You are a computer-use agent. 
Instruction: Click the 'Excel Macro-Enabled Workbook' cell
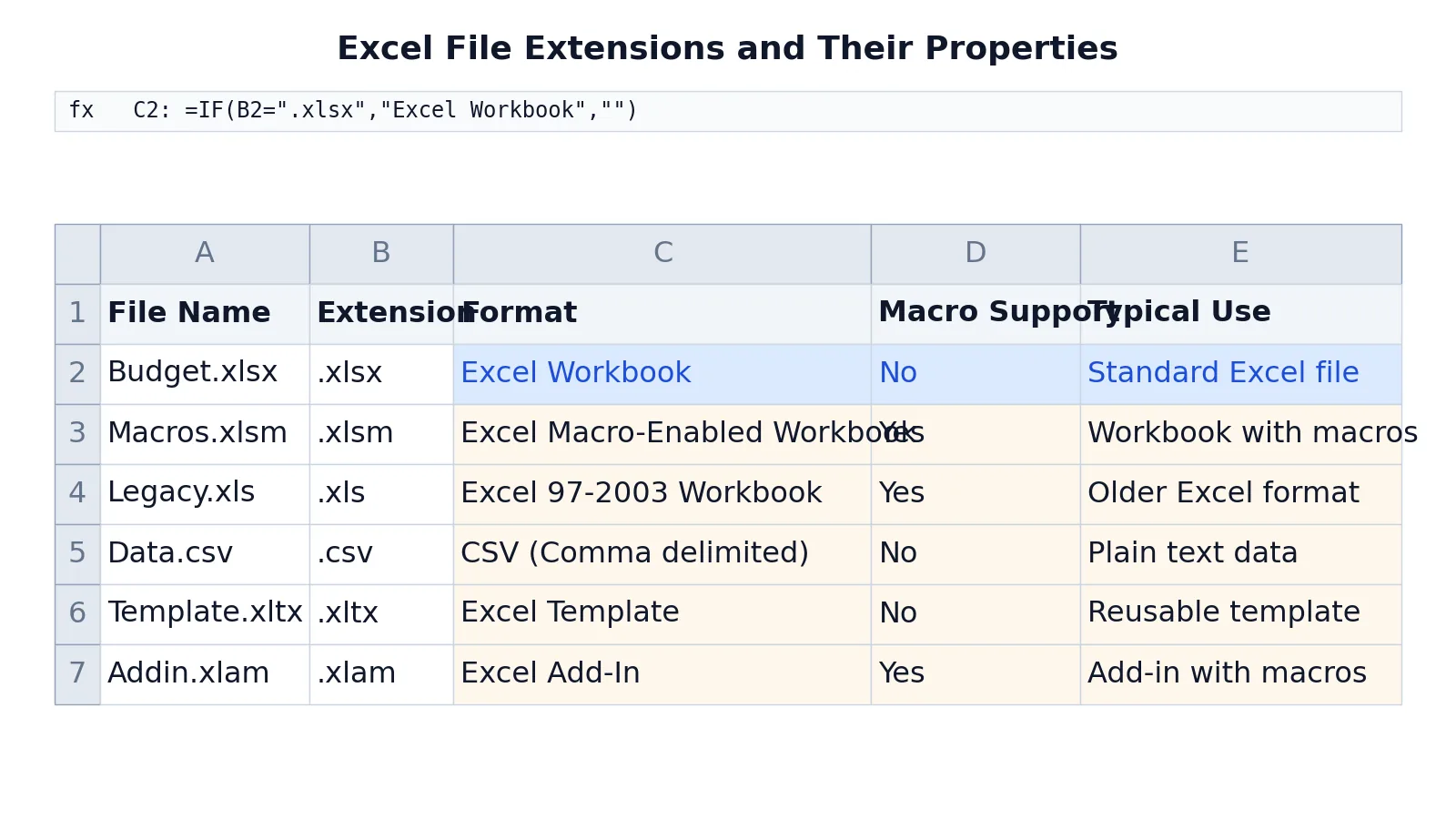tap(662, 434)
